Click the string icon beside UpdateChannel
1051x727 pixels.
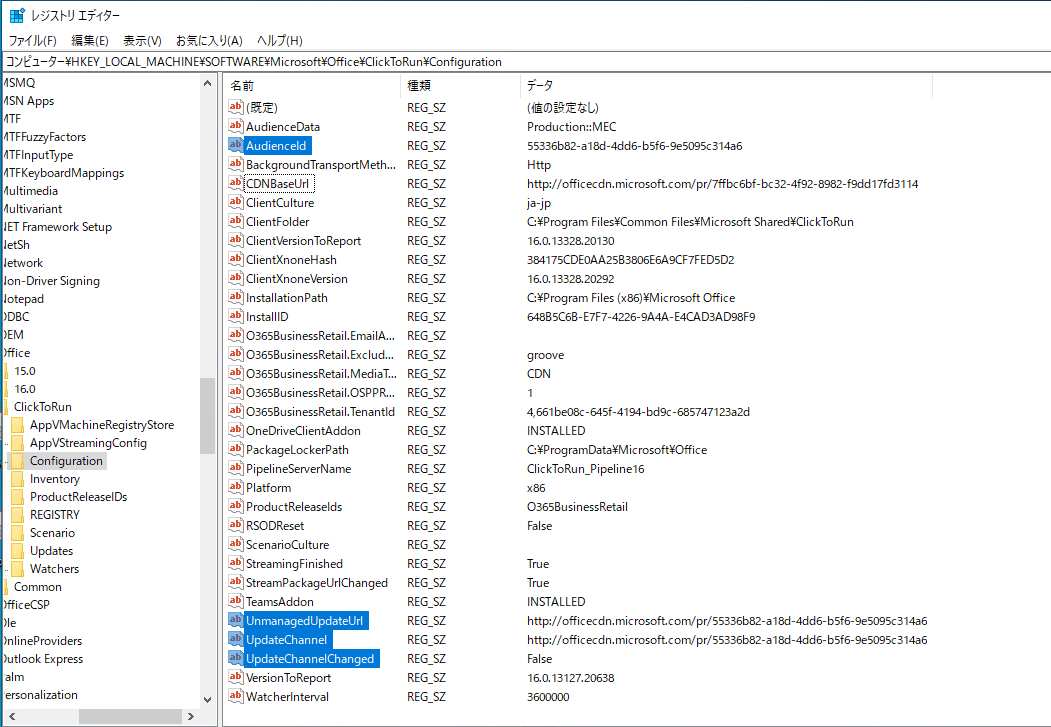(235, 639)
